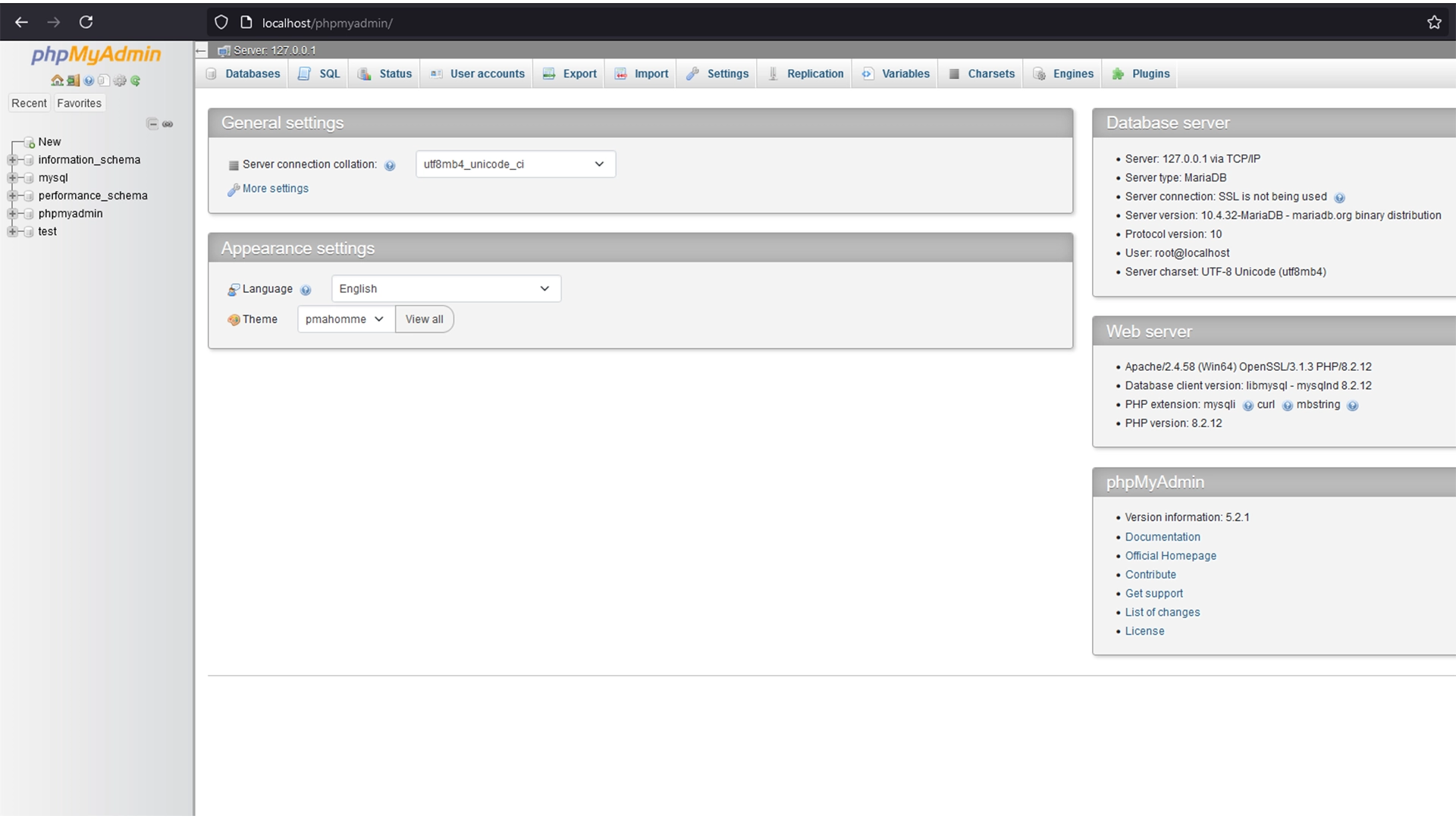Open the Engines tab
Viewport: 1456px width, 819px height.
[1062, 74]
